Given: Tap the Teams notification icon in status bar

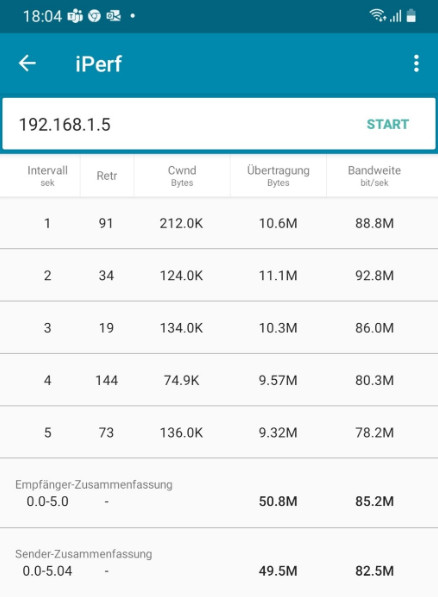Looking at the screenshot, I should (75, 16).
